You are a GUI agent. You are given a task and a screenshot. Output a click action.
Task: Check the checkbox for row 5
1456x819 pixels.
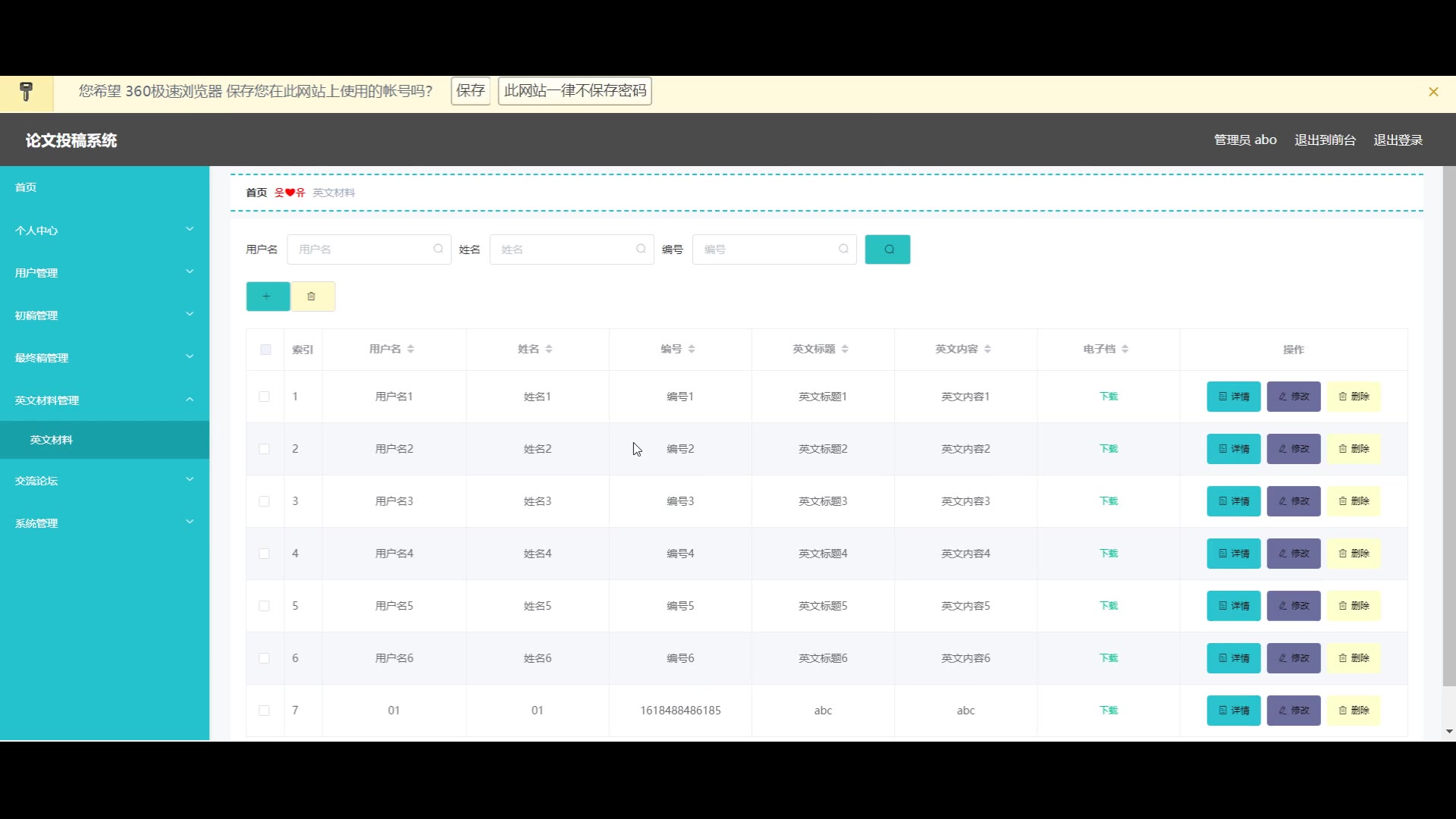tap(264, 606)
